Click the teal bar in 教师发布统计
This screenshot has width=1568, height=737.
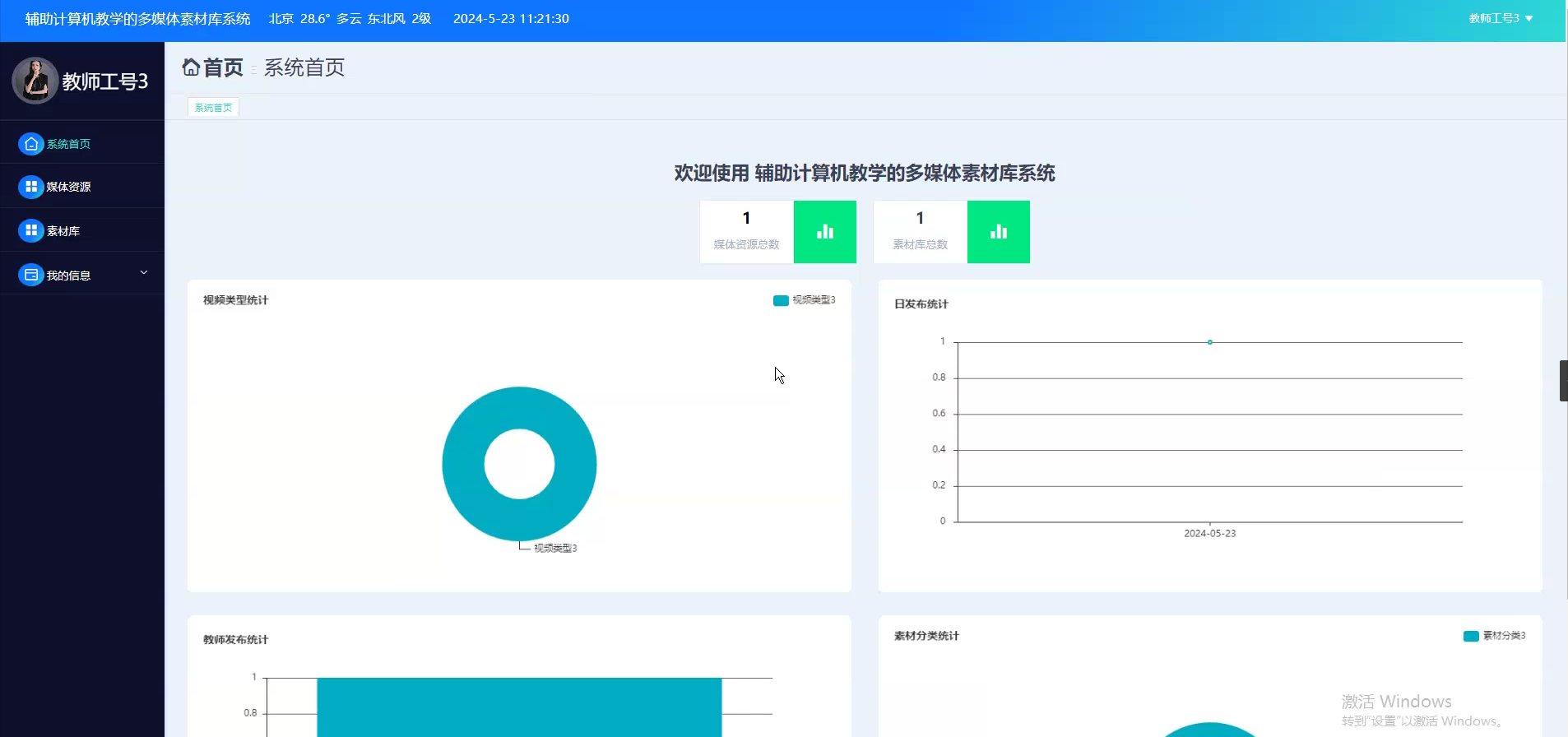pos(519,707)
